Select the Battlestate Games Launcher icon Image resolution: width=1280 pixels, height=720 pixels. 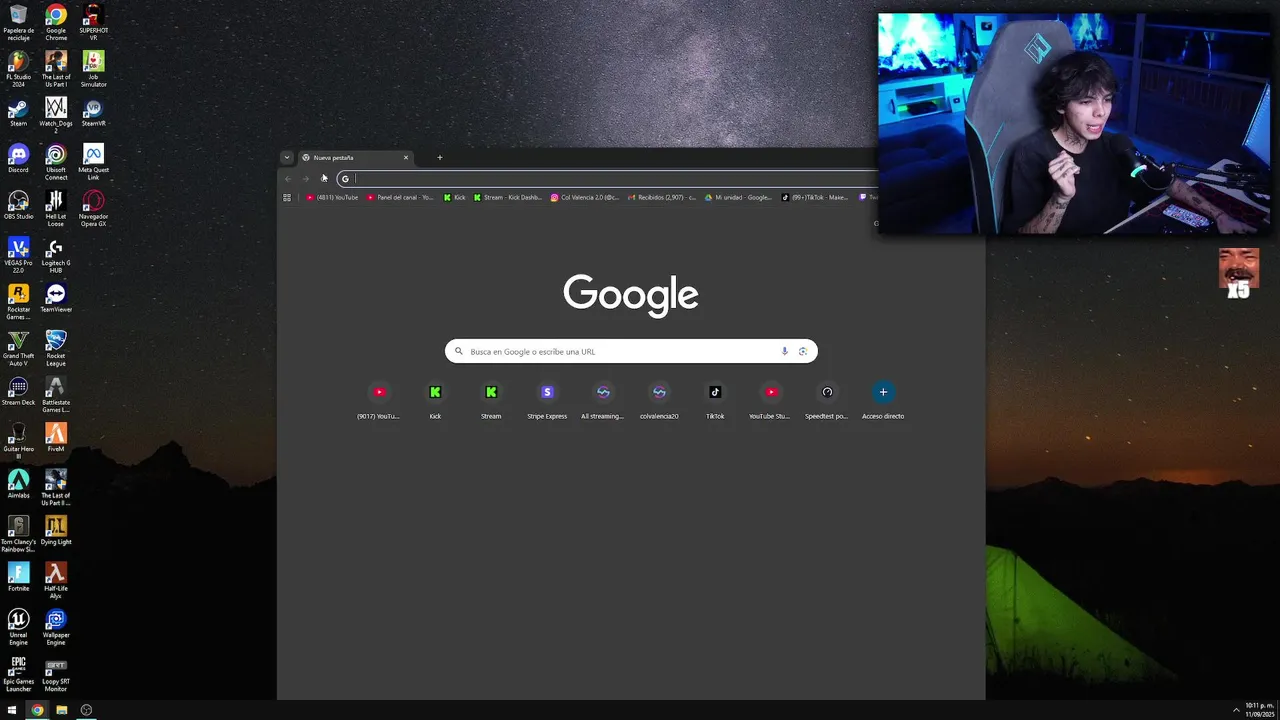[x=56, y=394]
